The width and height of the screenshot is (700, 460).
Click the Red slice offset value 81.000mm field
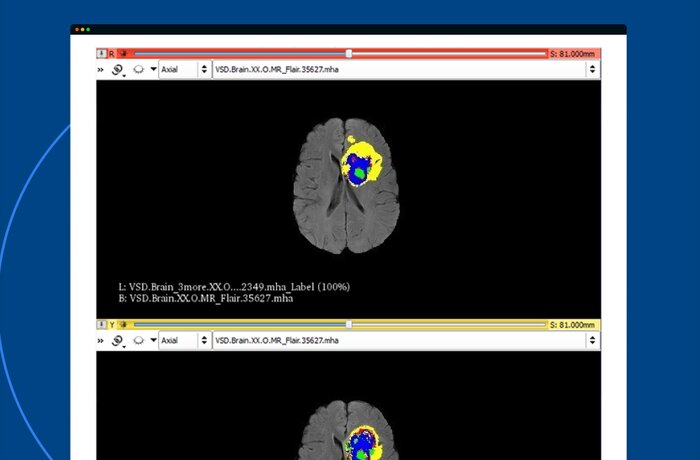click(x=574, y=53)
